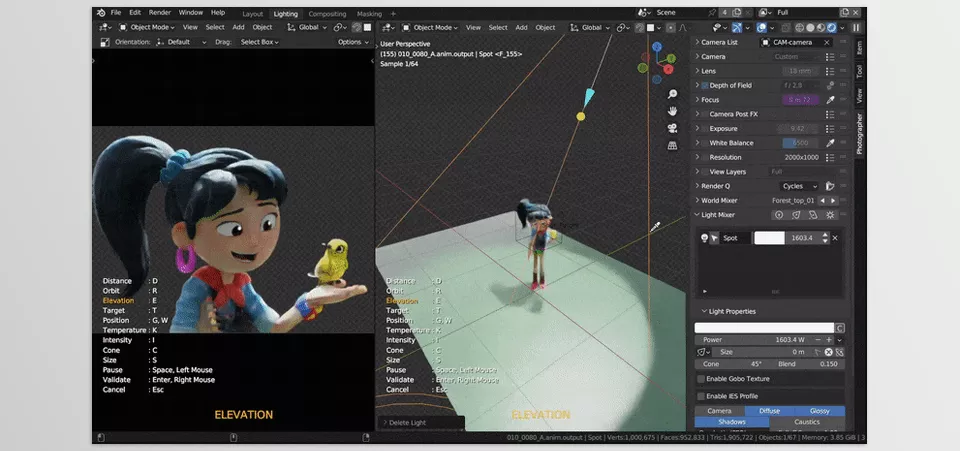Click the Render Q render icon

(x=830, y=186)
